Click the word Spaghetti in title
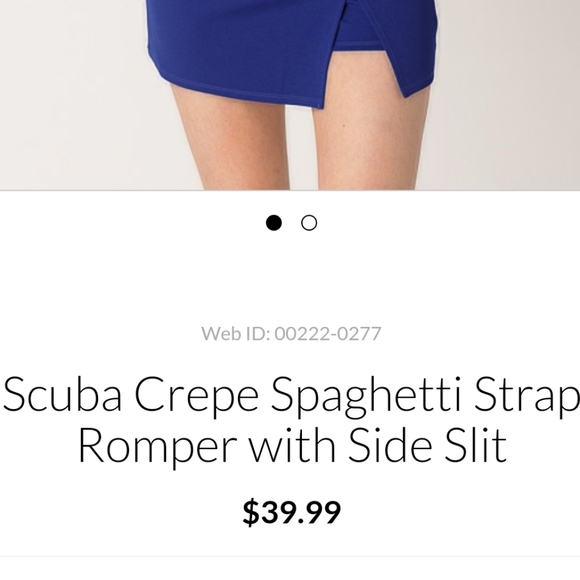The image size is (580, 580). tap(367, 397)
